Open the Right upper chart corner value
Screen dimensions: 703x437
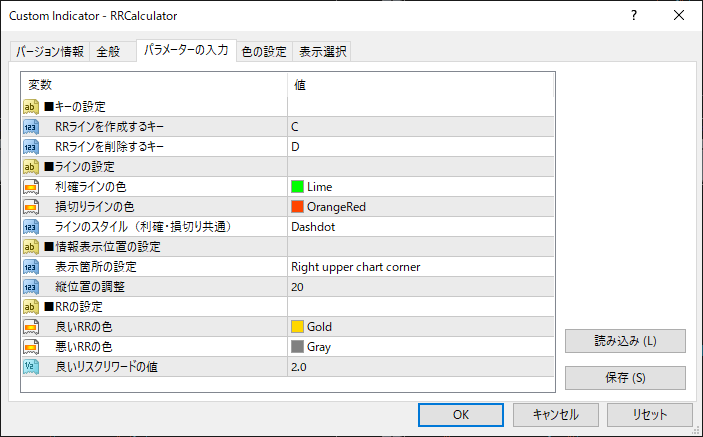point(420,267)
